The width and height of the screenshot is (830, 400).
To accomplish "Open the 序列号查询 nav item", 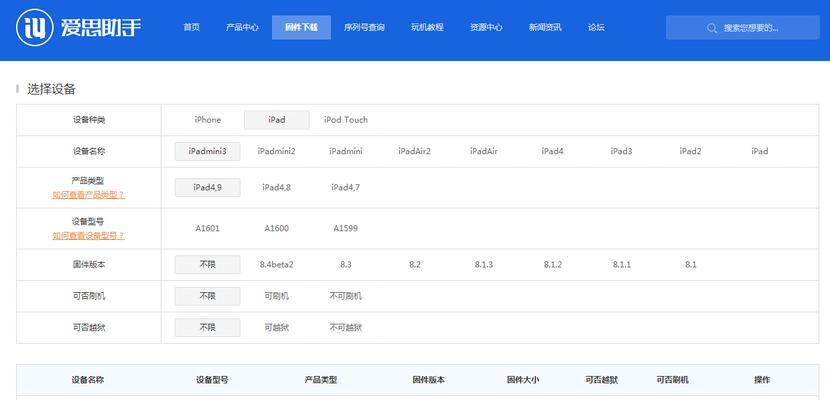I will [x=364, y=28].
